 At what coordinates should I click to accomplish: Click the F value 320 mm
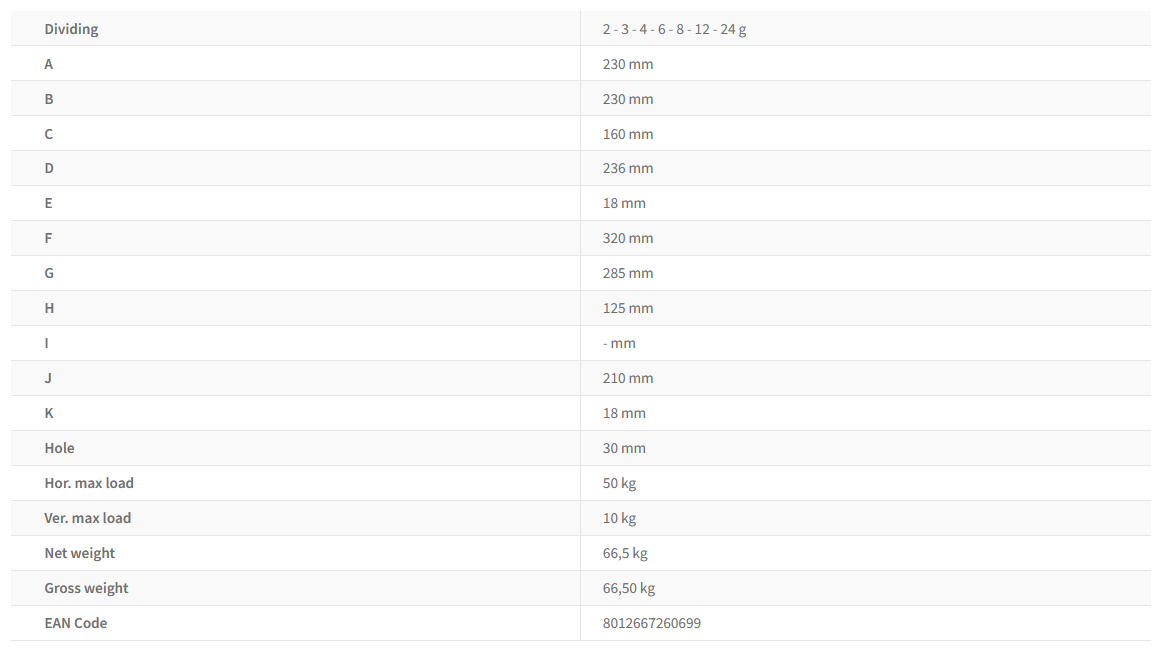[628, 238]
